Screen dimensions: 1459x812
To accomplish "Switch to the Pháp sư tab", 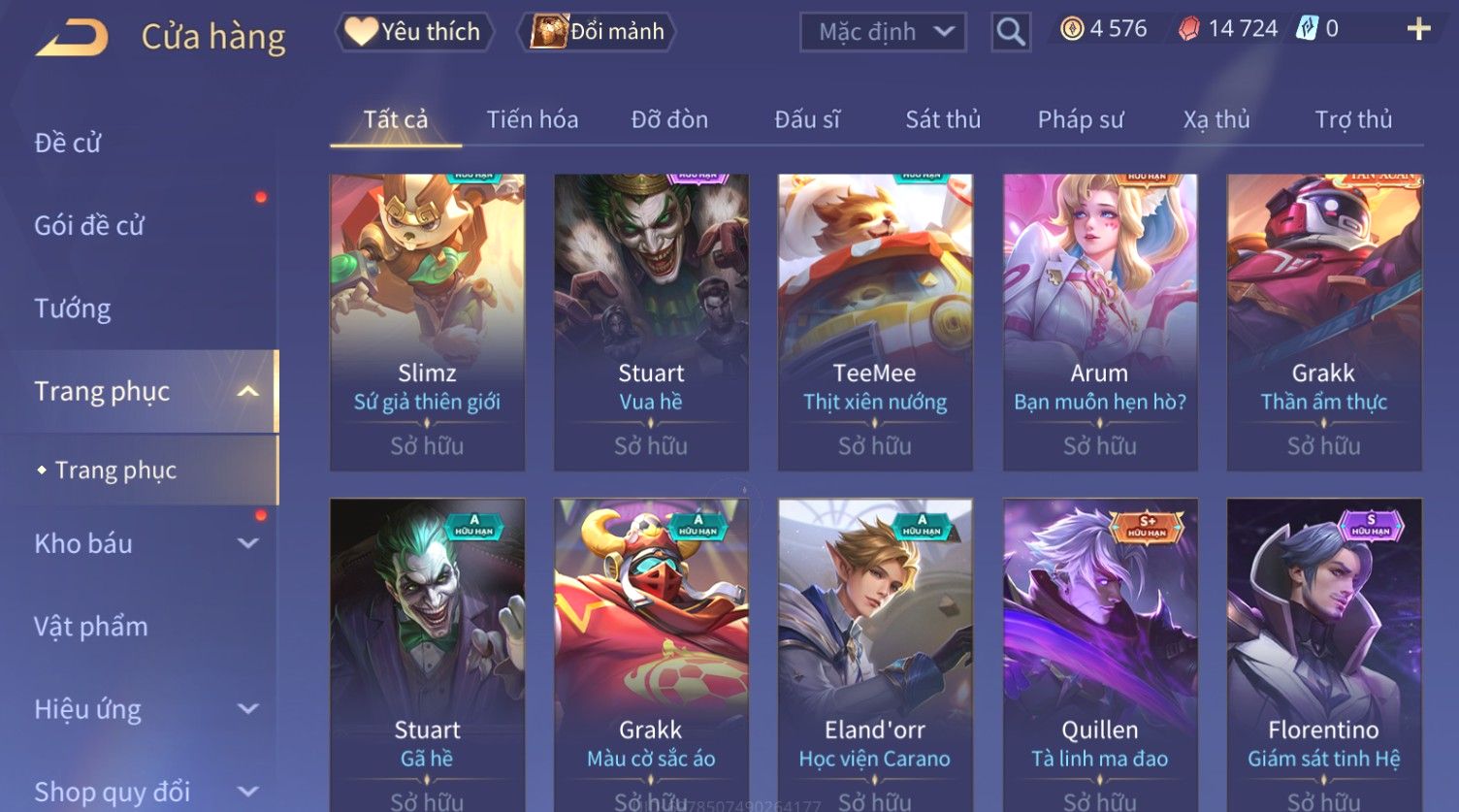I will coord(1081,119).
